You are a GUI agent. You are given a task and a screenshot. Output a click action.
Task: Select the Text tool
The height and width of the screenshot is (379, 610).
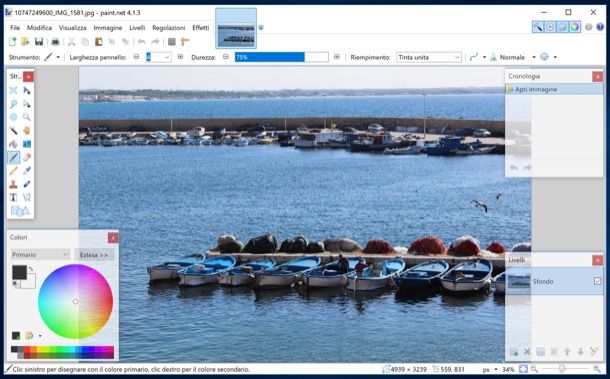click(x=13, y=197)
